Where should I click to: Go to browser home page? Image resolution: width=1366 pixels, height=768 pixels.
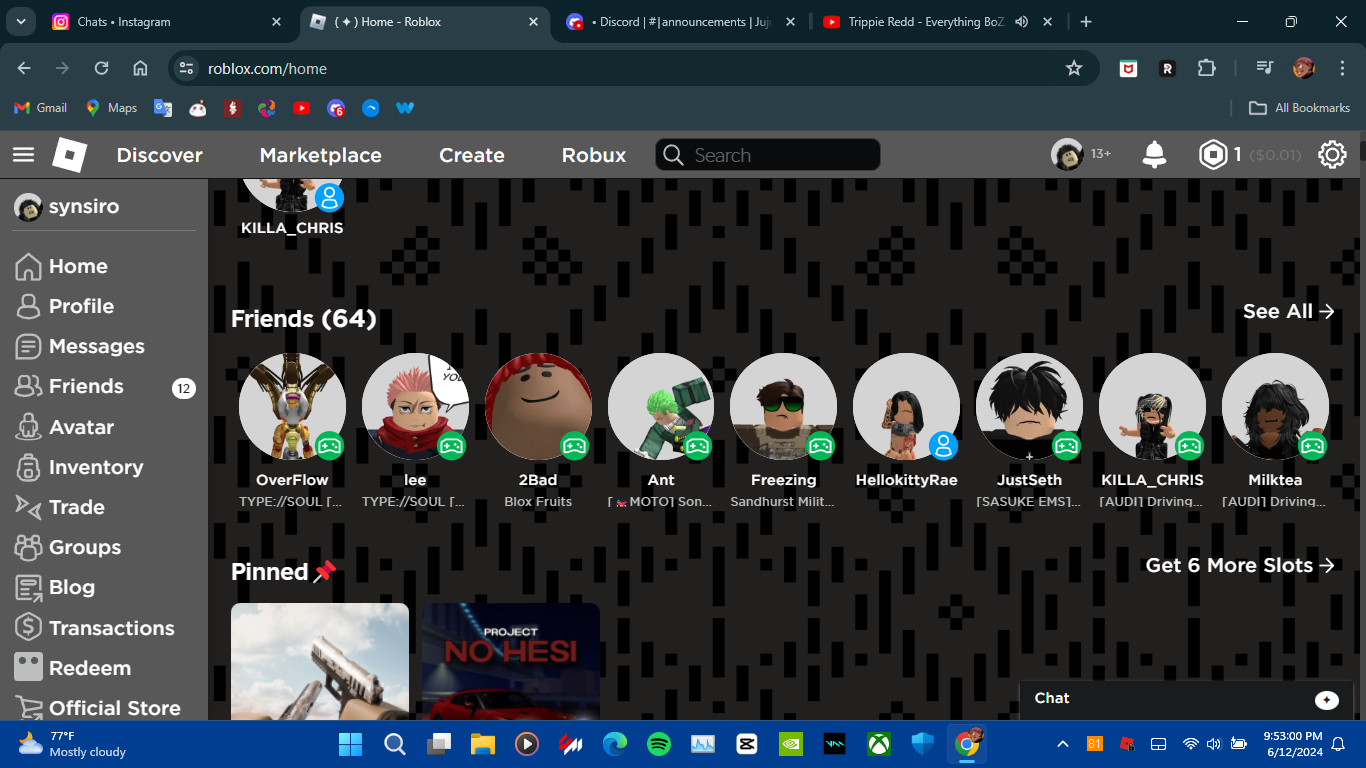pyautogui.click(x=140, y=68)
